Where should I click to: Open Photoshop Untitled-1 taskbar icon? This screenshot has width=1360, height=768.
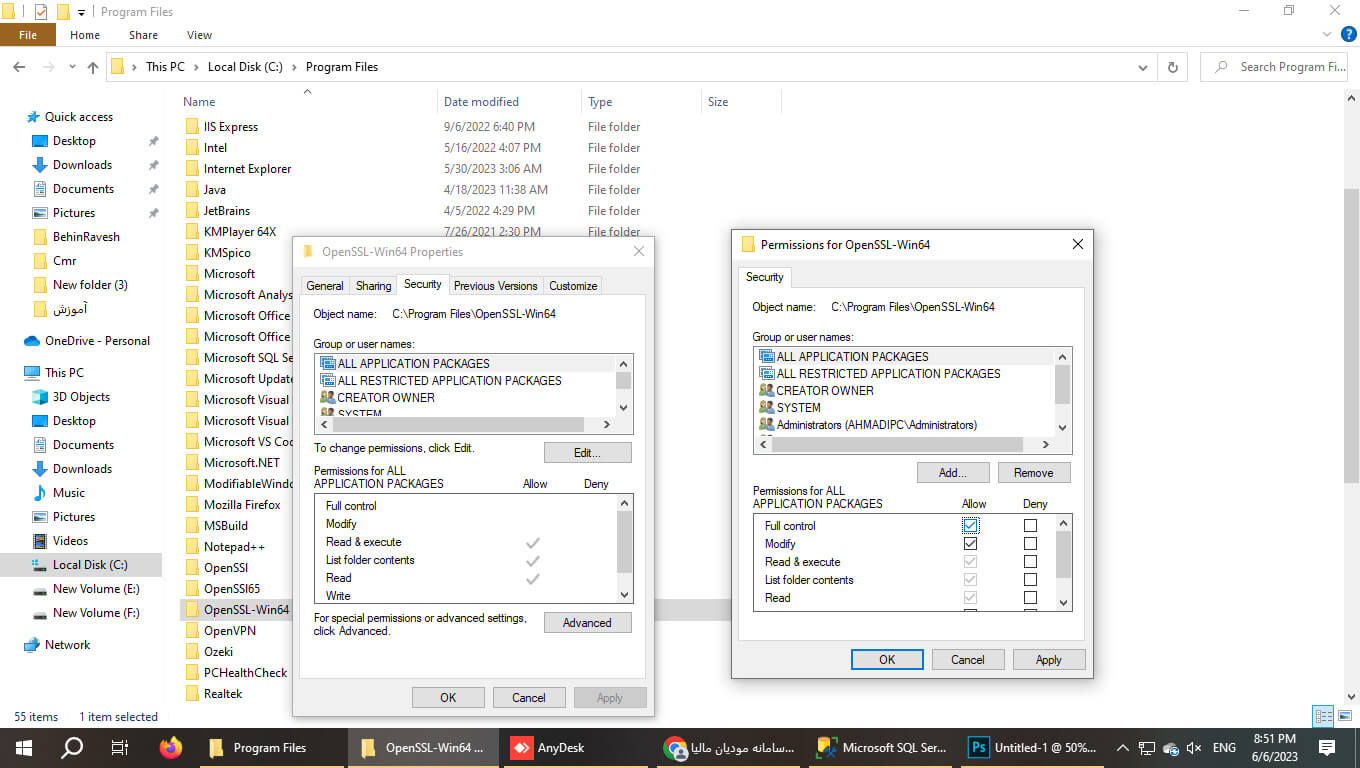1034,747
